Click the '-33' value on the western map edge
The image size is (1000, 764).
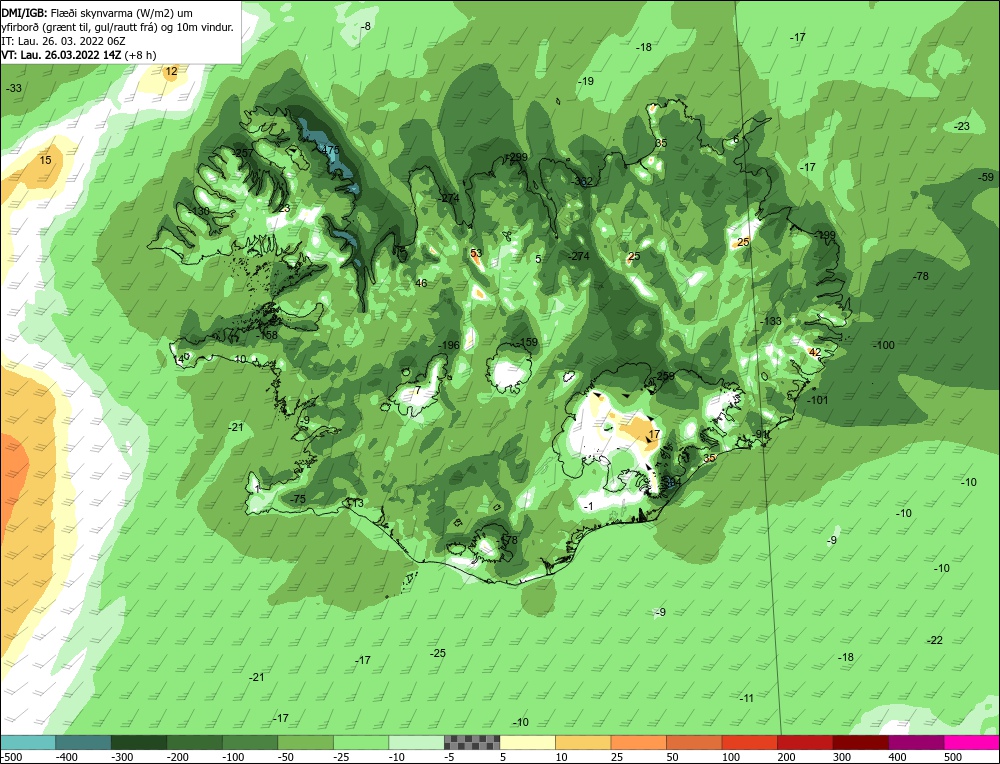pos(13,88)
